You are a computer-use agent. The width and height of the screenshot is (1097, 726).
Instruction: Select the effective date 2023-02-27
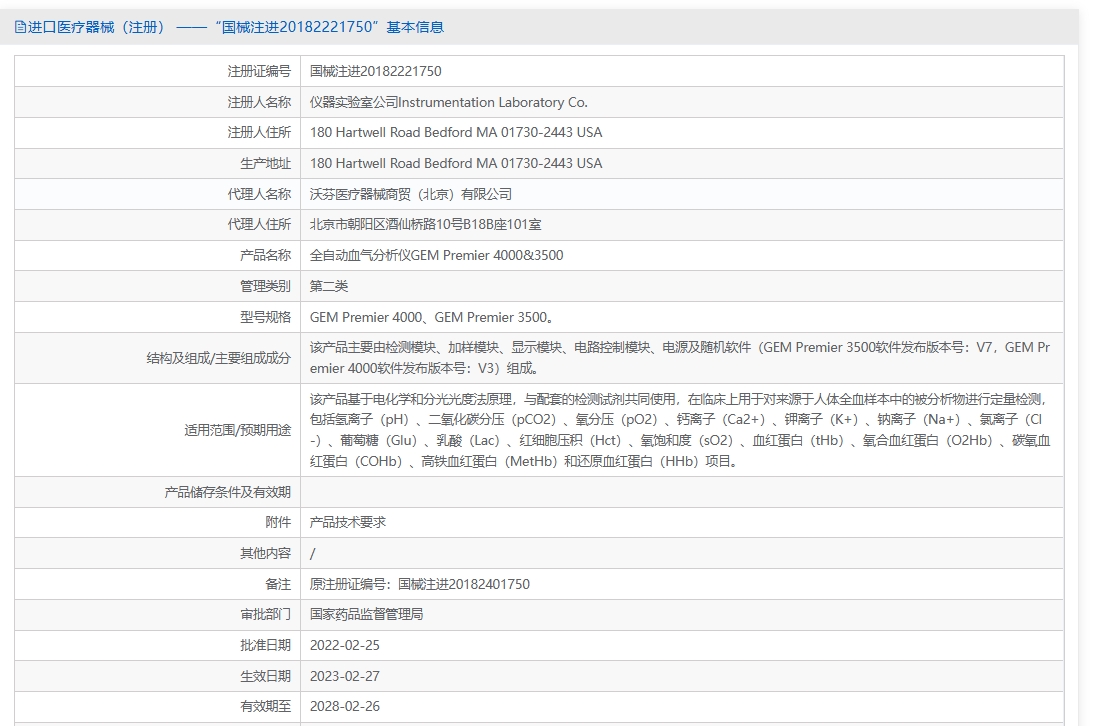pos(345,676)
